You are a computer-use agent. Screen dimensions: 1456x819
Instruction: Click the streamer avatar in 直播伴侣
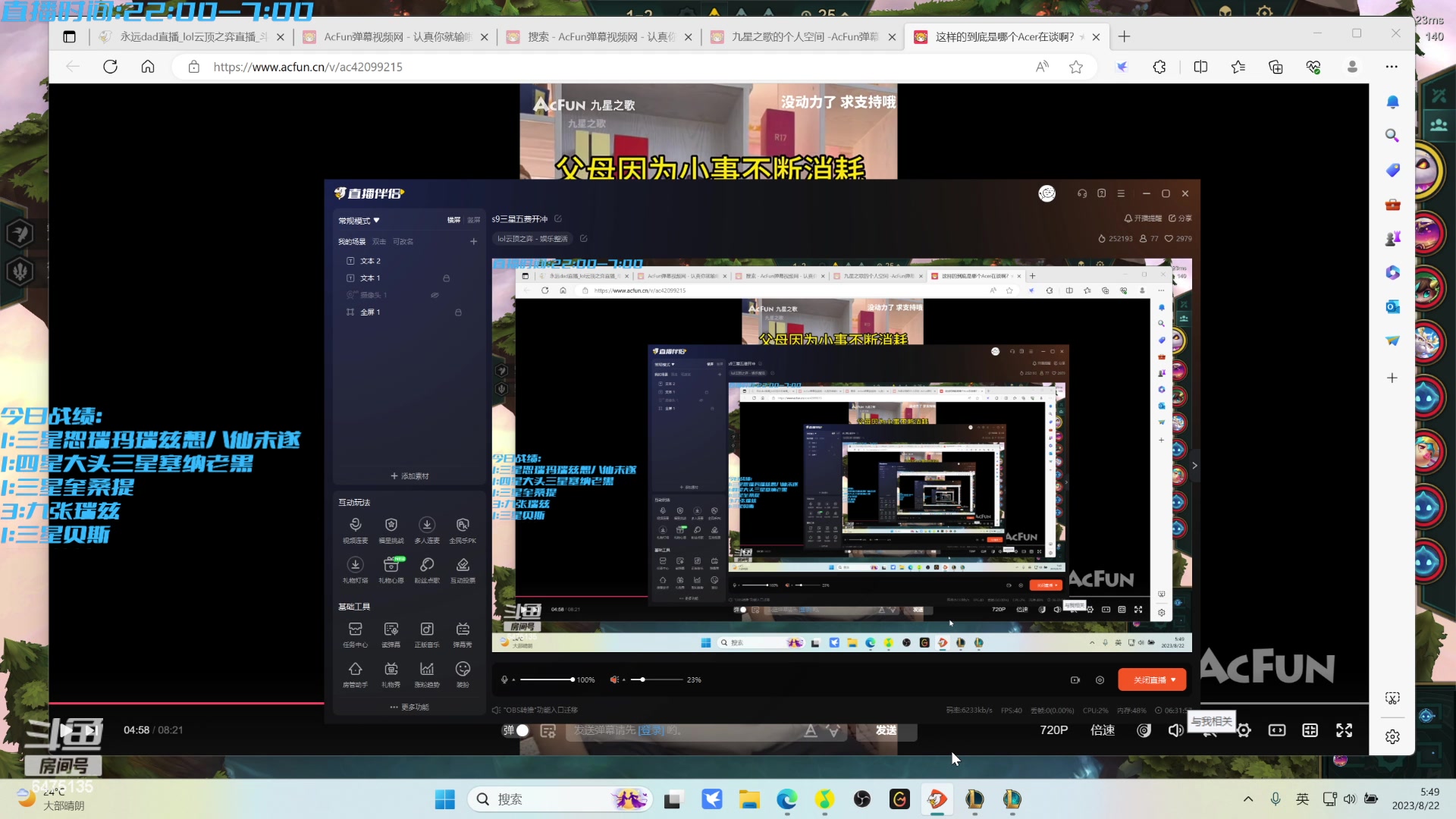[x=1047, y=193]
